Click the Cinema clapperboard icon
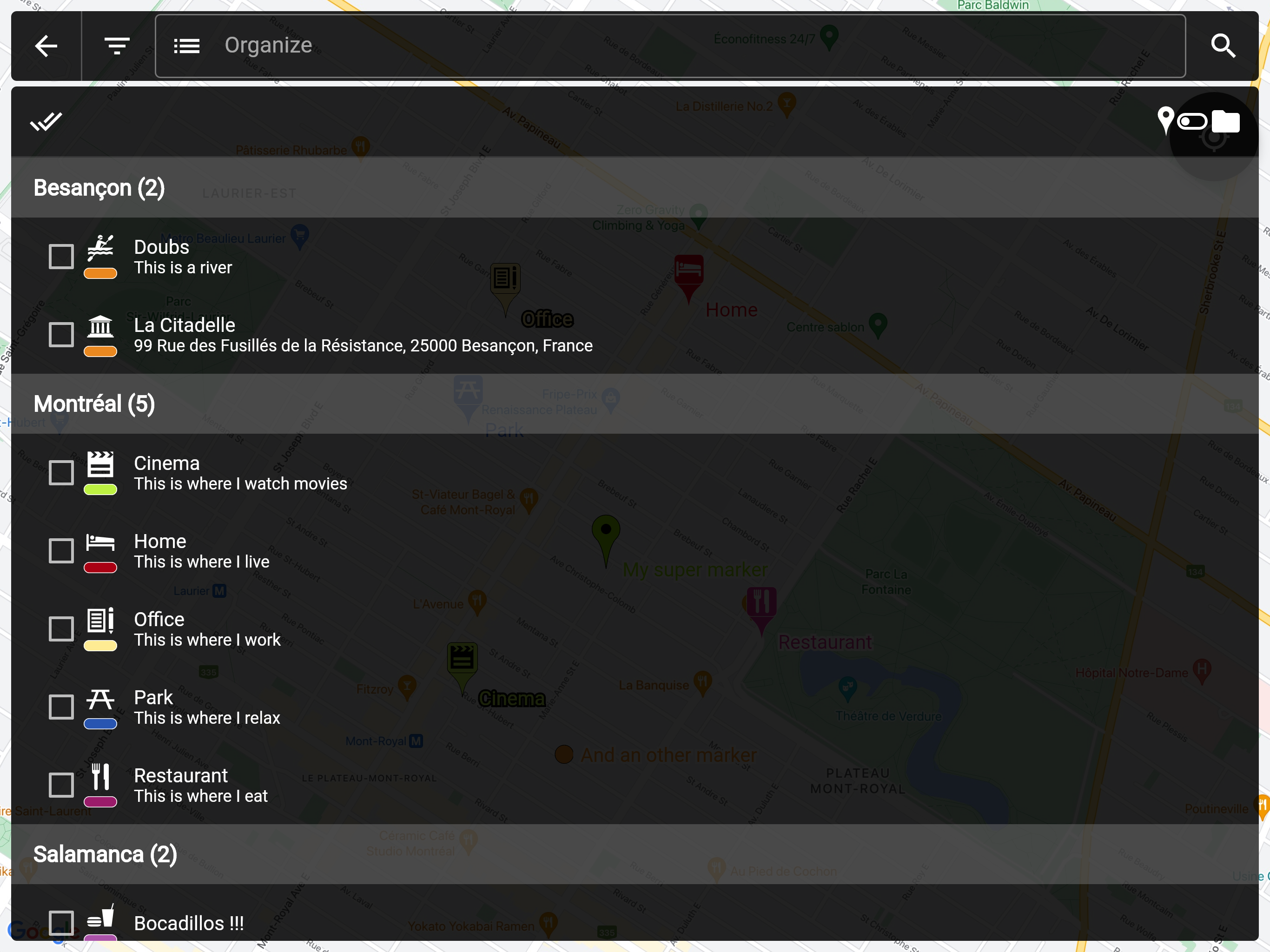Screen dimensions: 1270x952 pos(100,464)
